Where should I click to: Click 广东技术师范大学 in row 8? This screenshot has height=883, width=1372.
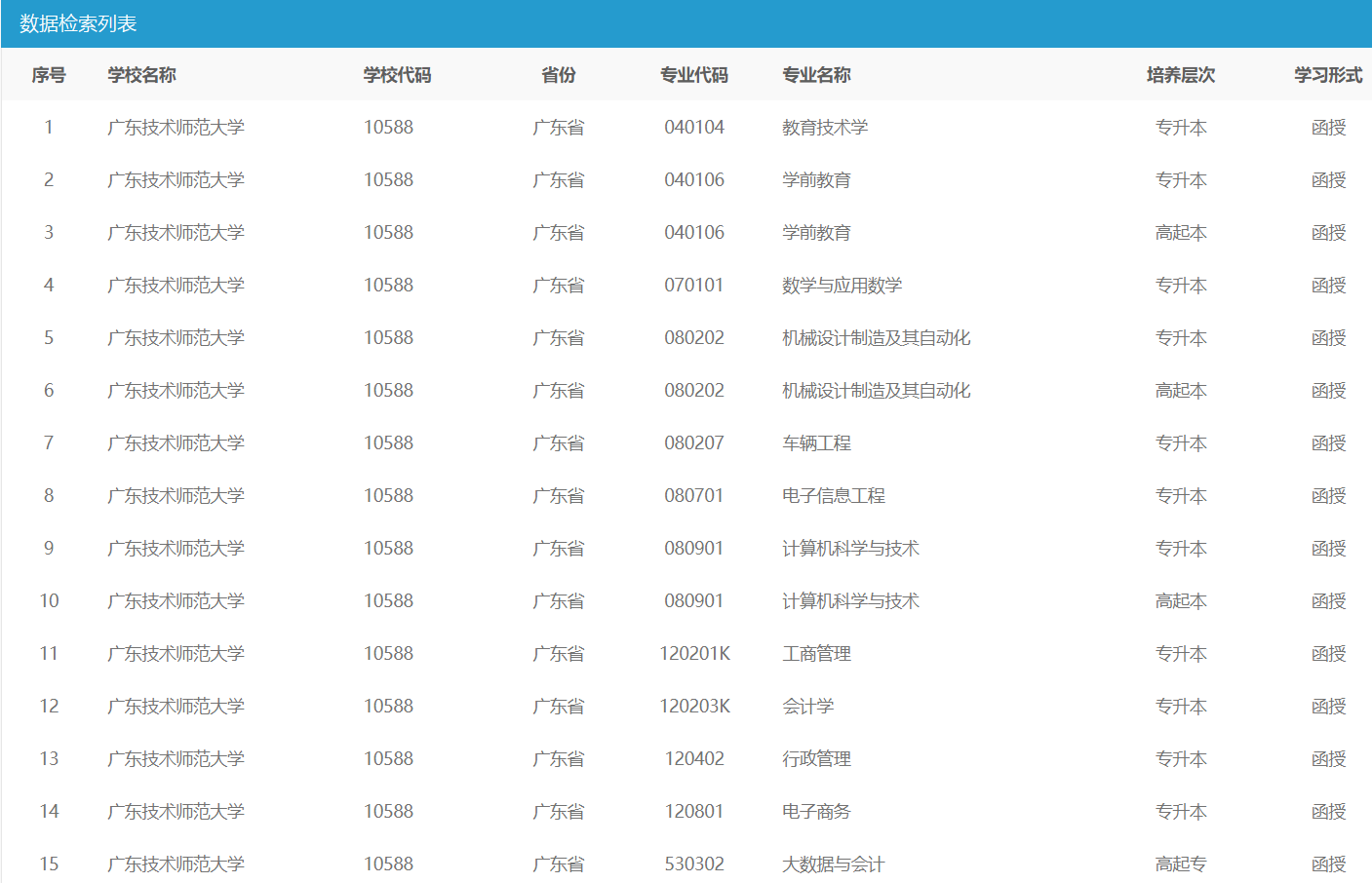point(176,496)
